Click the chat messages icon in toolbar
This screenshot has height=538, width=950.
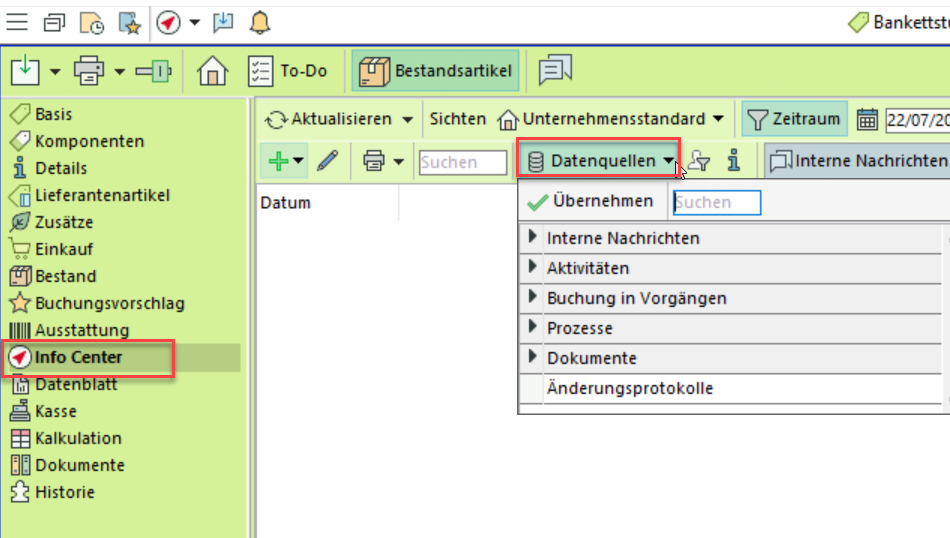coord(555,71)
